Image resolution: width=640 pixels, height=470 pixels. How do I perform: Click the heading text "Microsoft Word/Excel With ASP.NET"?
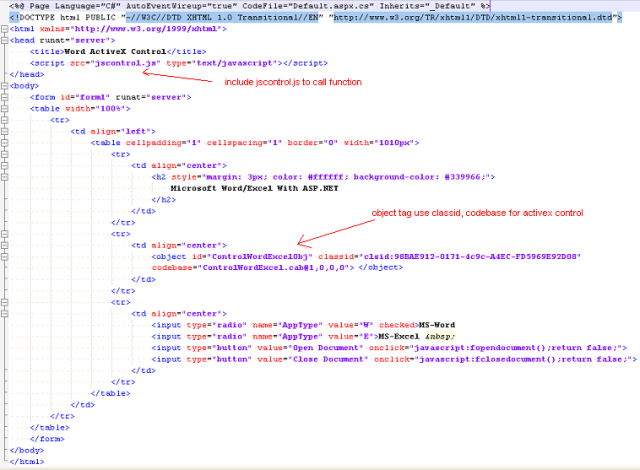(x=254, y=189)
